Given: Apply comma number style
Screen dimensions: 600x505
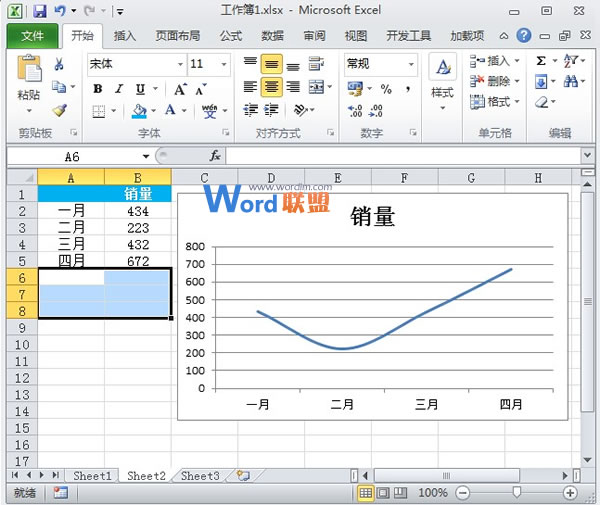Looking at the screenshot, I should point(408,89).
